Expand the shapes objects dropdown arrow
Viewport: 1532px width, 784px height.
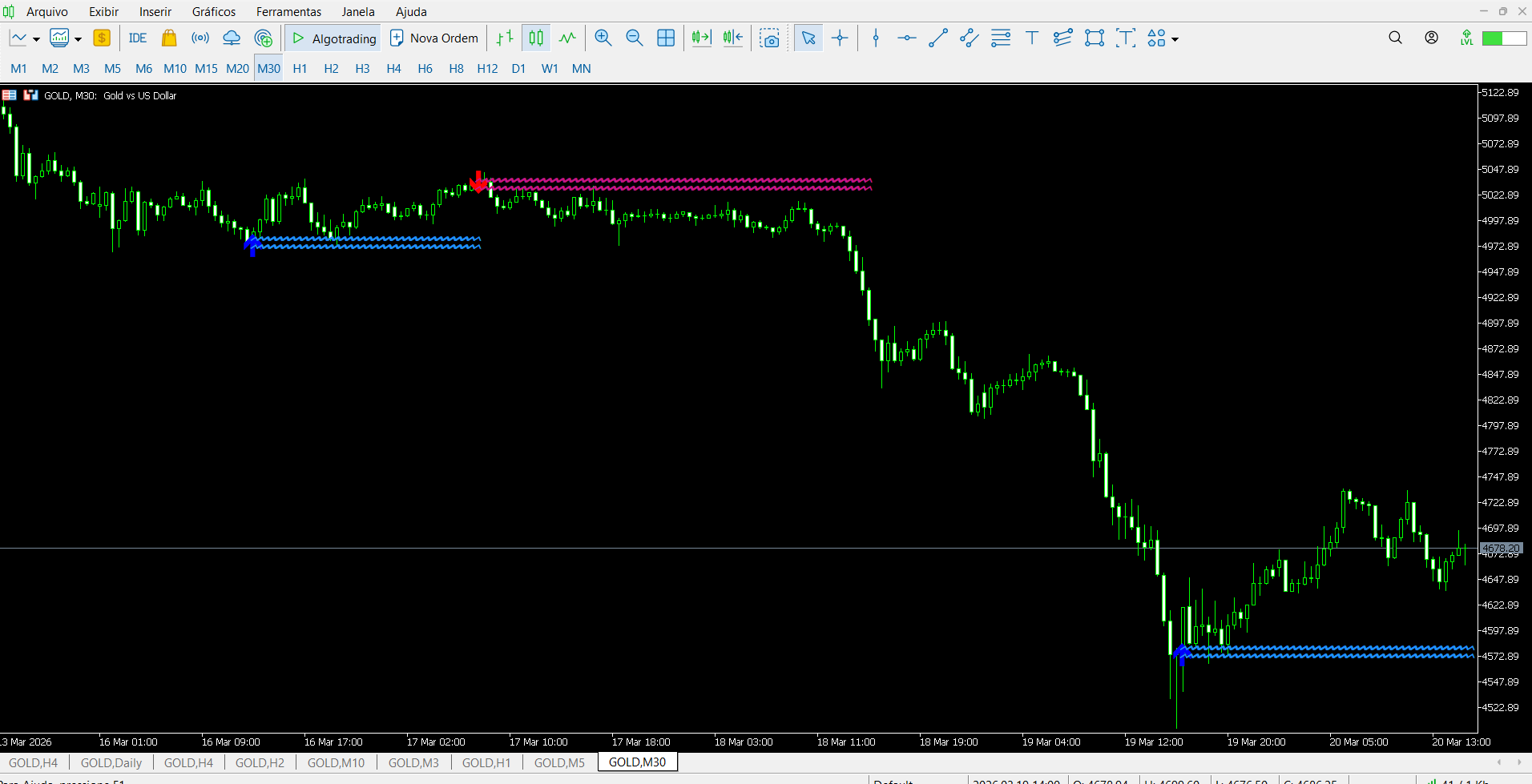point(1175,39)
